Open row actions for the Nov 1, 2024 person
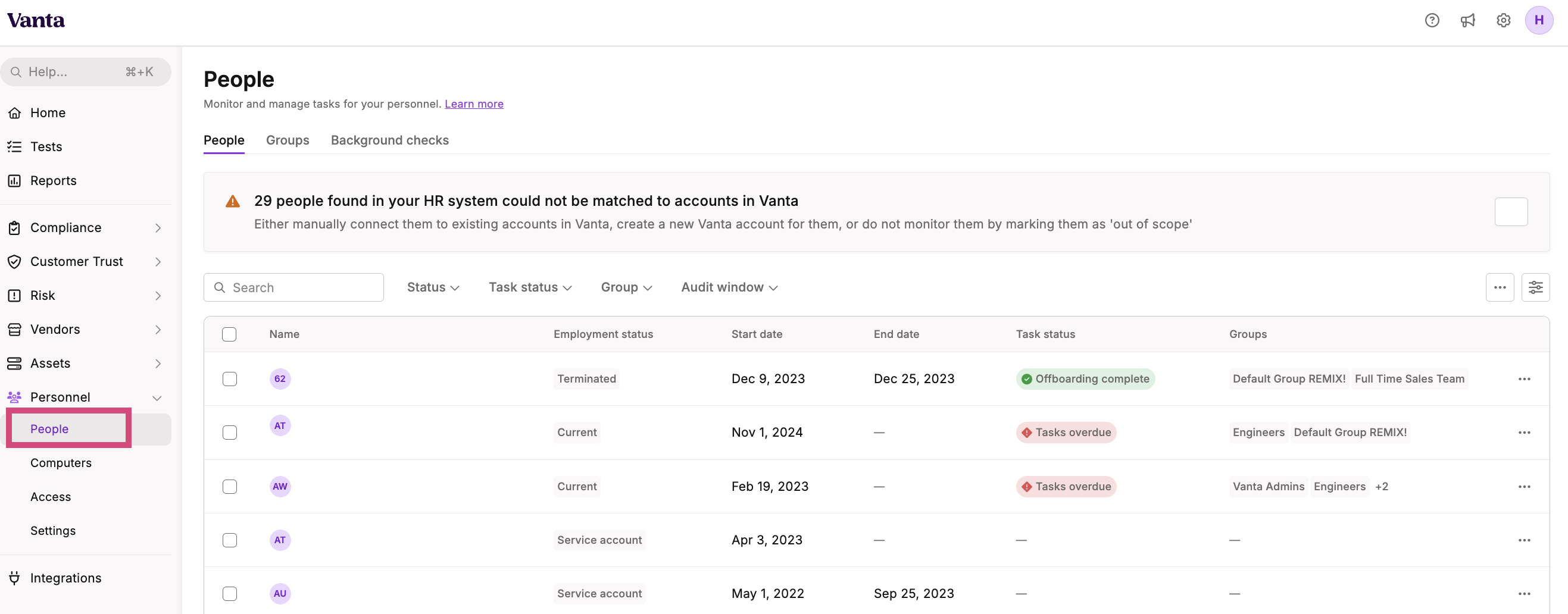This screenshot has width=1568, height=614. point(1524,432)
